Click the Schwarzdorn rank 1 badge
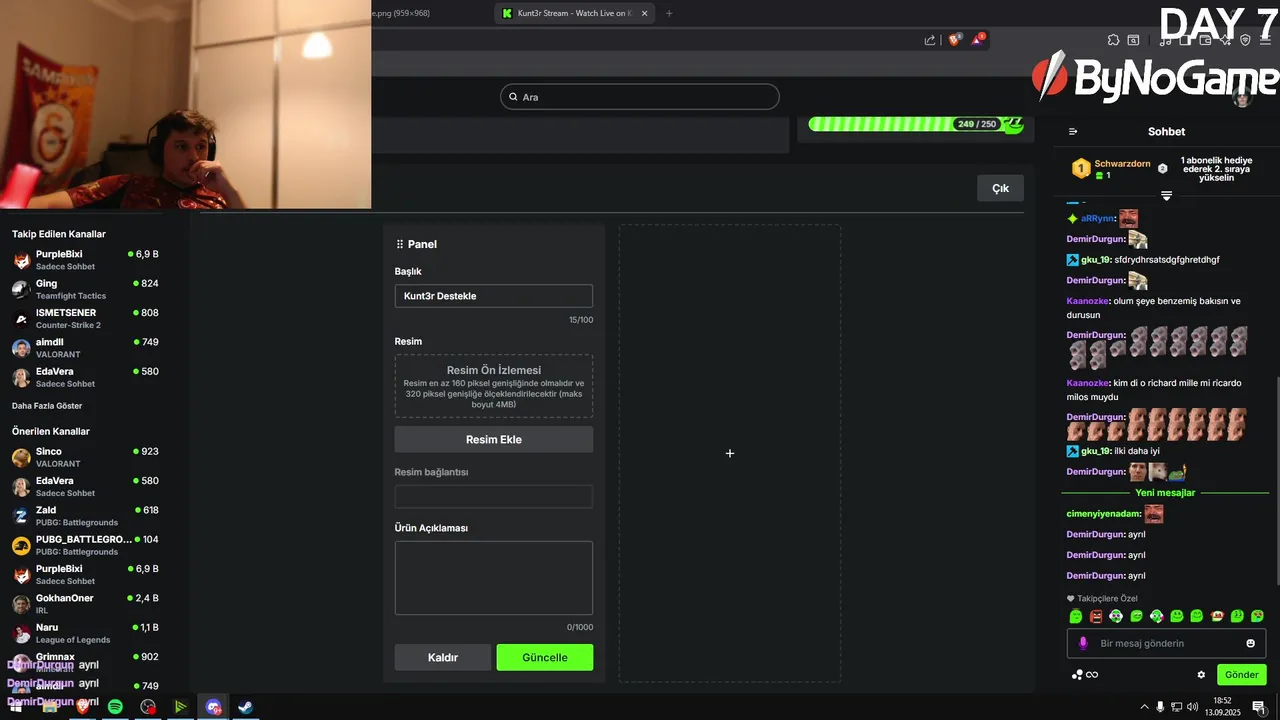This screenshot has width=1280, height=720. pos(1081,168)
